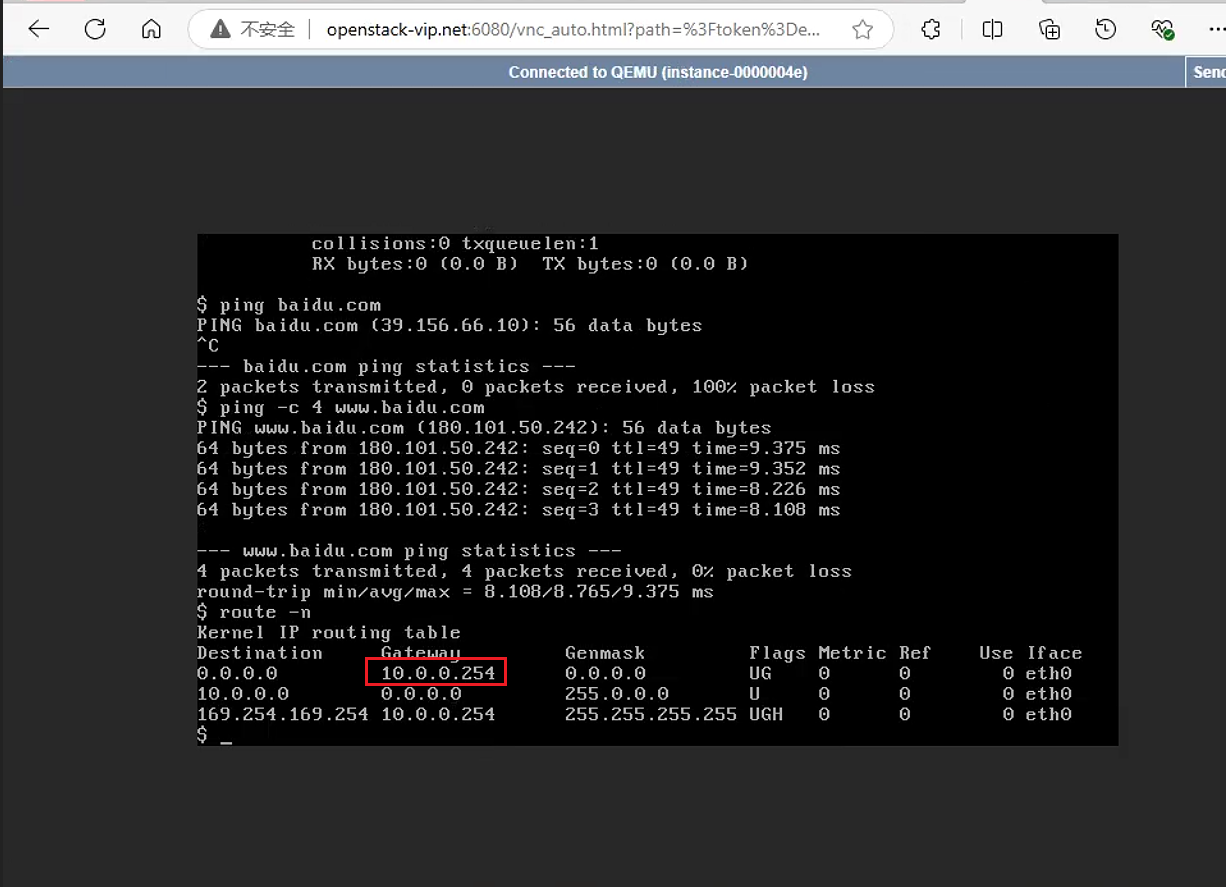The image size is (1226, 887).
Task: View the not secure site warning
Action: point(253,30)
